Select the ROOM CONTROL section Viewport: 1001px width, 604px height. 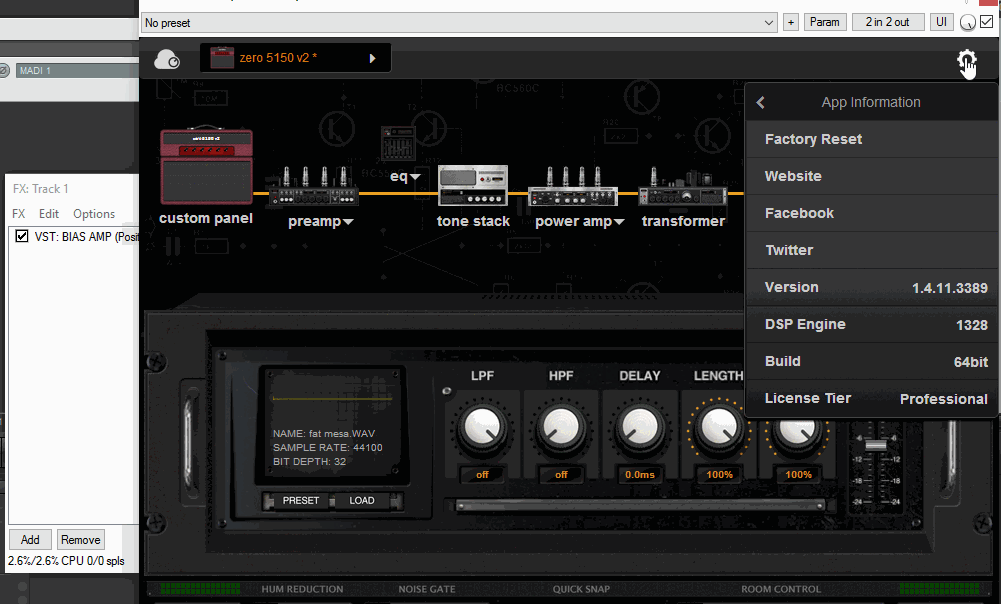pos(781,589)
